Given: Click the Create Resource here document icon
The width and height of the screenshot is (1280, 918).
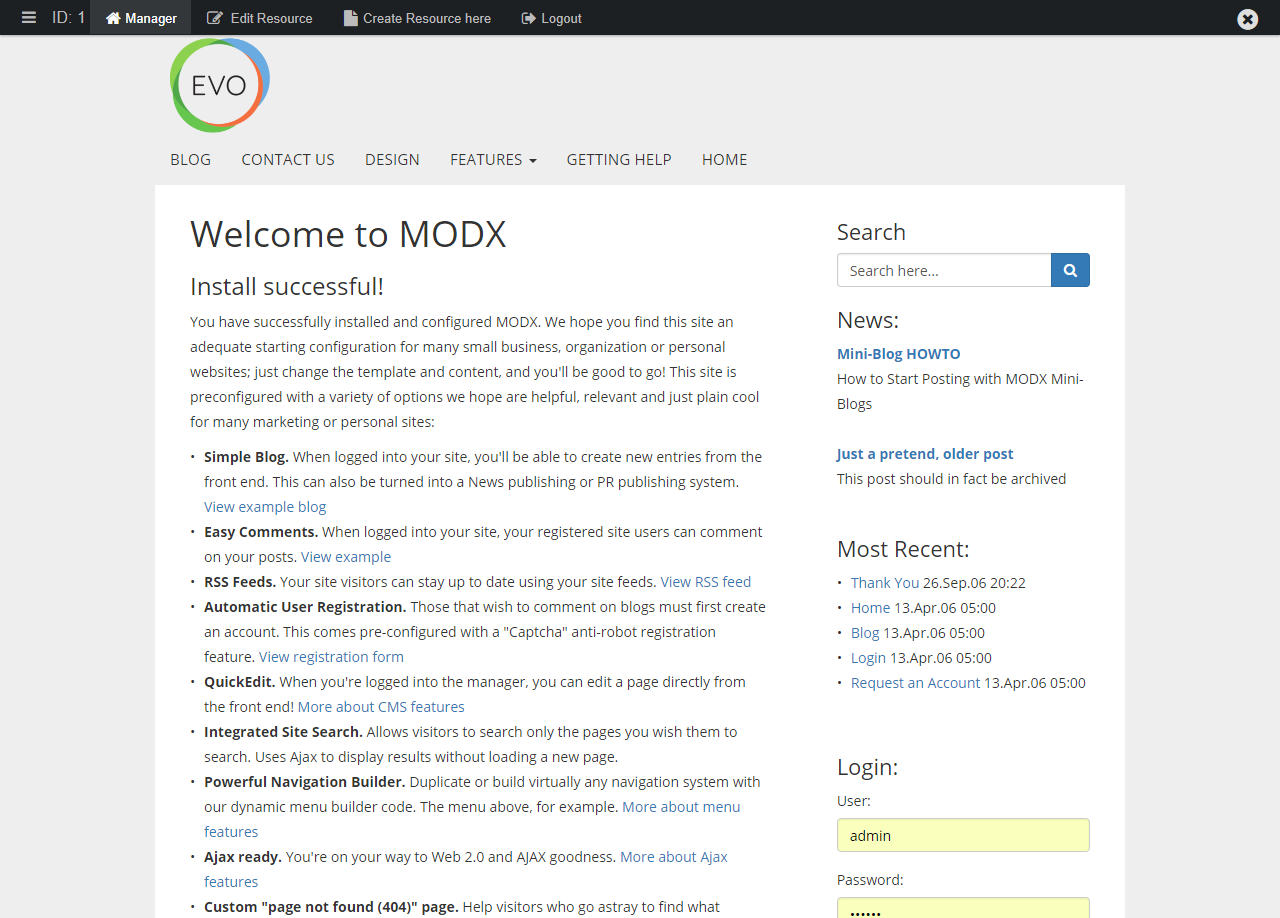Looking at the screenshot, I should click(x=349, y=17).
